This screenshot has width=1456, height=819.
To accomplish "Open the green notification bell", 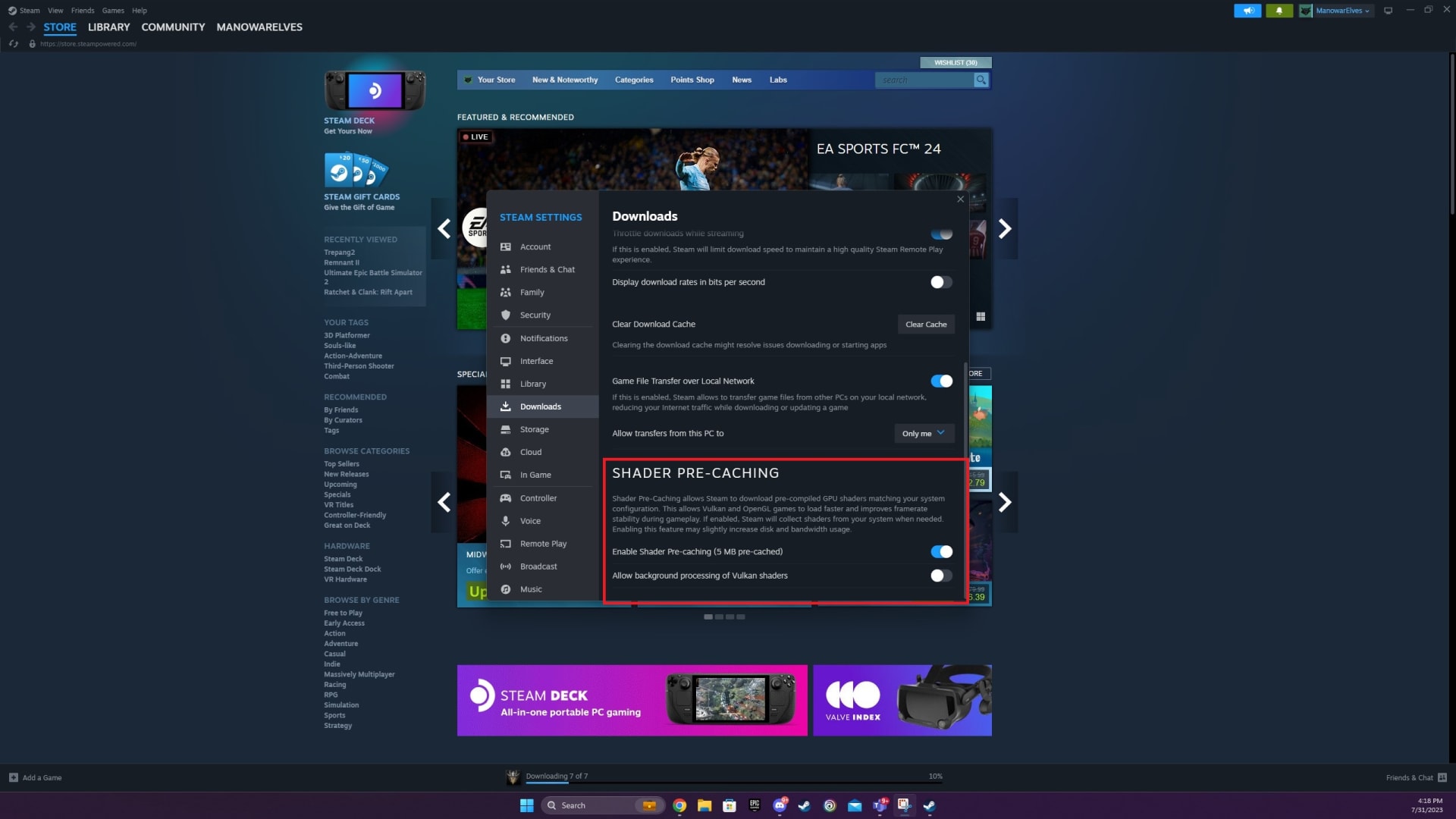I will [x=1279, y=11].
